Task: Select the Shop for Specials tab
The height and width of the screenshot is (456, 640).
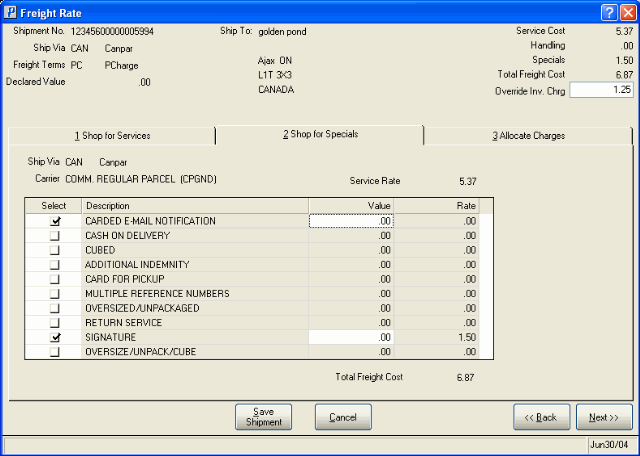Action: click(x=320, y=134)
